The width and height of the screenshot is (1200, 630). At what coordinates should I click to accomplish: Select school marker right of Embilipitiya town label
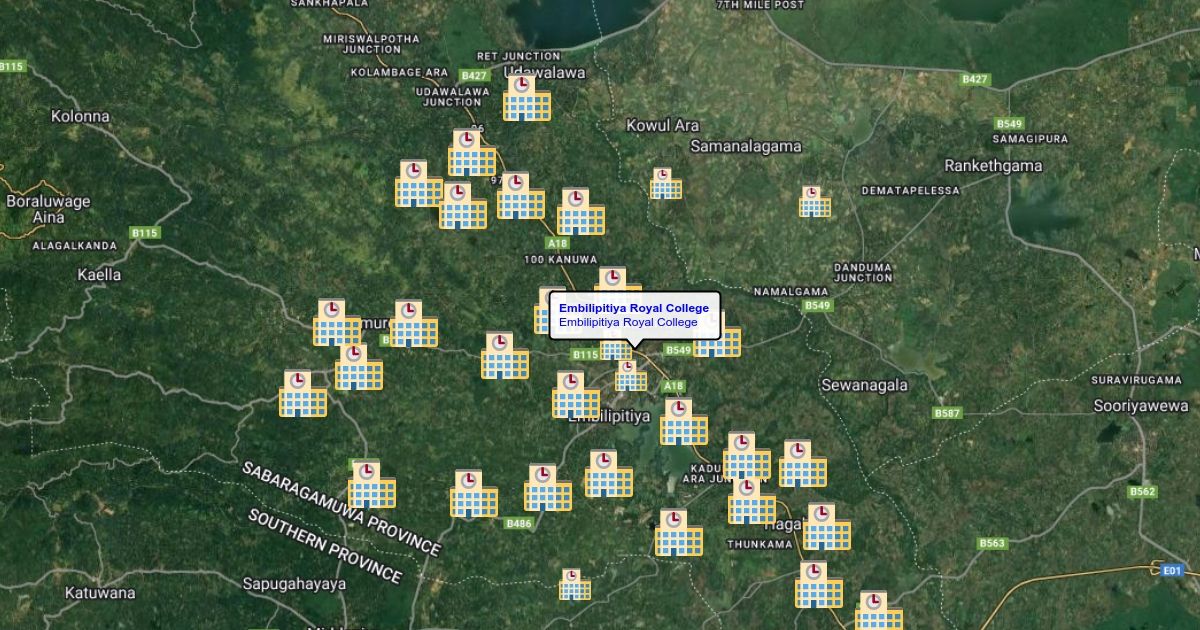point(683,422)
